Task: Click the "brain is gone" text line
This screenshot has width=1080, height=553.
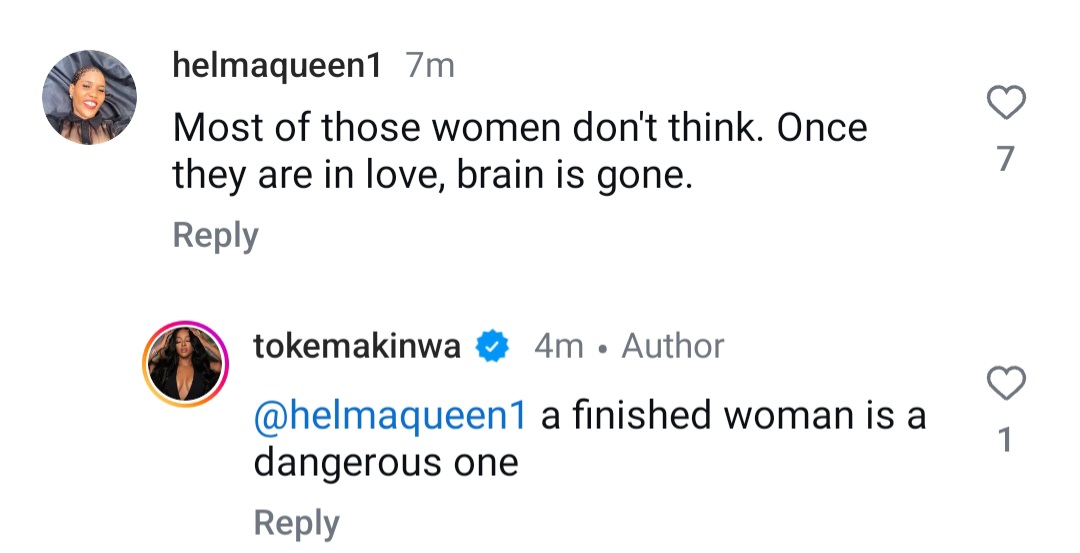Action: point(432,178)
